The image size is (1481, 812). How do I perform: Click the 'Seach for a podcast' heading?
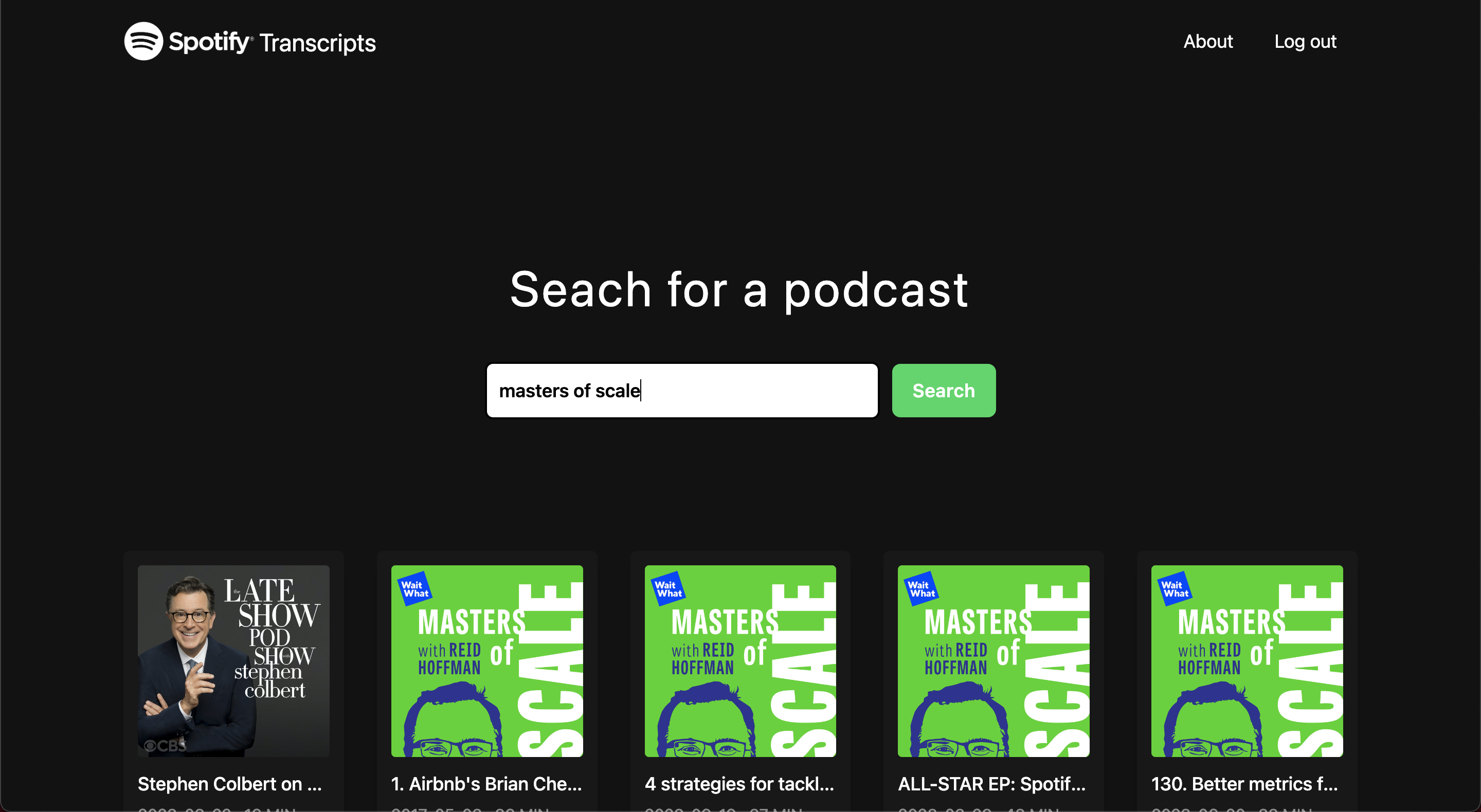click(739, 290)
